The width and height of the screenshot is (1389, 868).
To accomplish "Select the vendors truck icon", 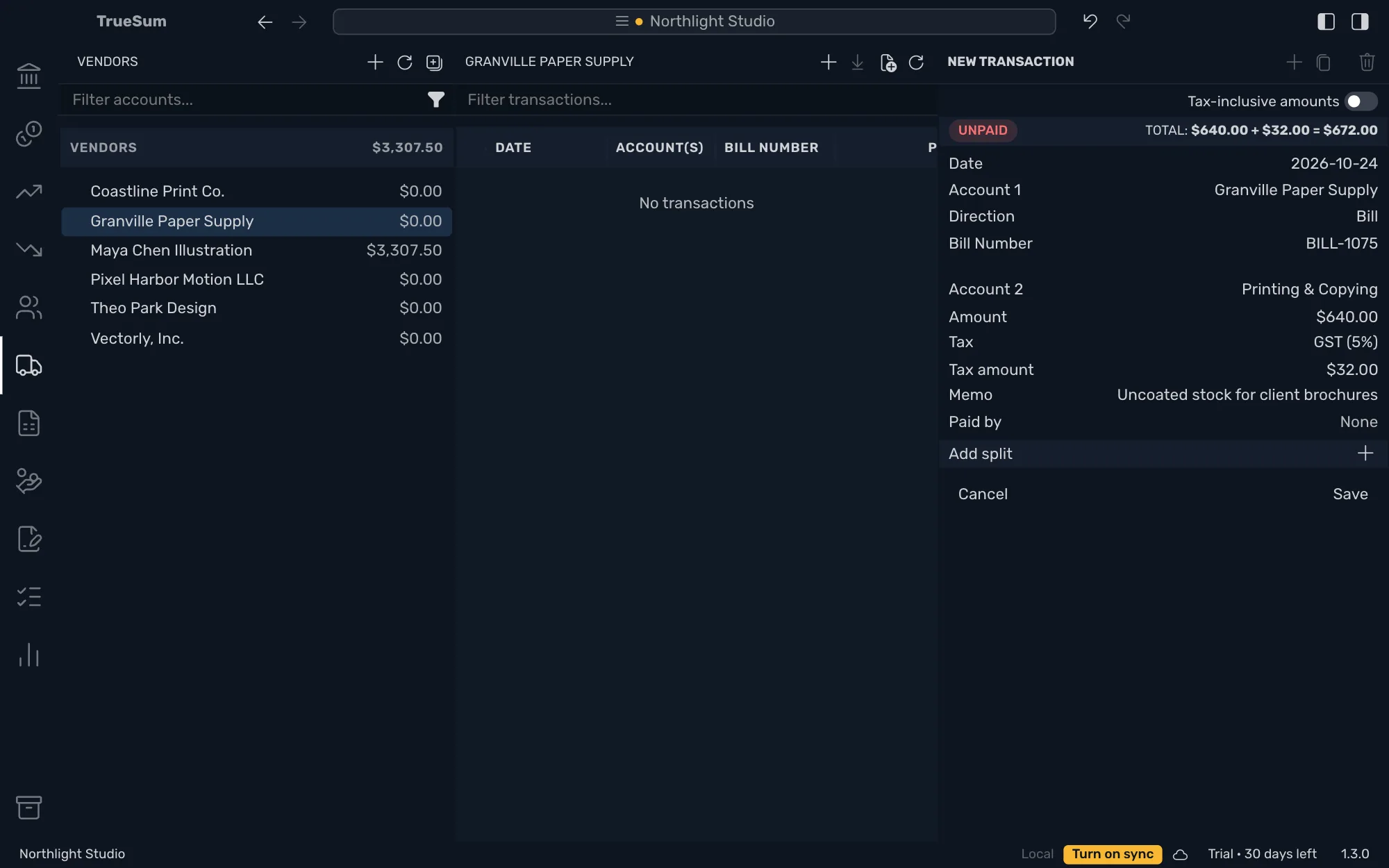I will 28,365.
